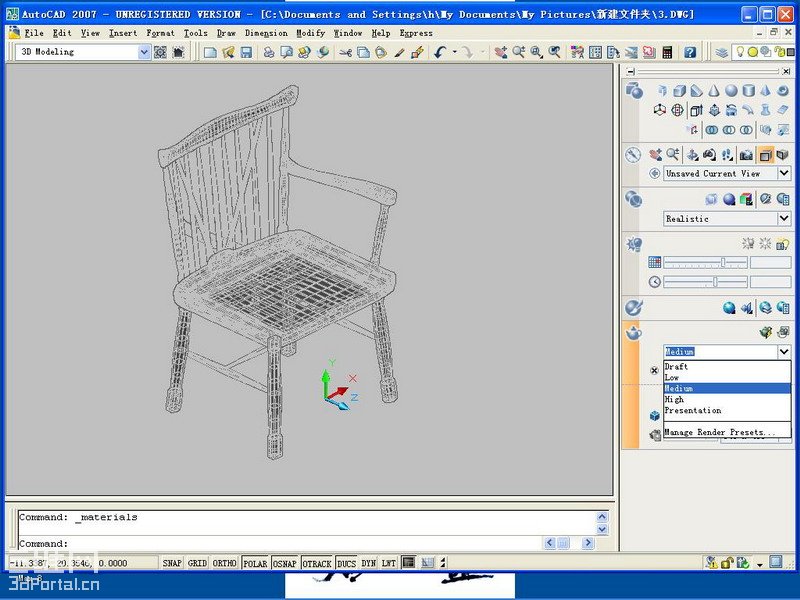Viewport: 800px width, 600px height.
Task: Select the Sphere solid tool
Action: pos(731,91)
